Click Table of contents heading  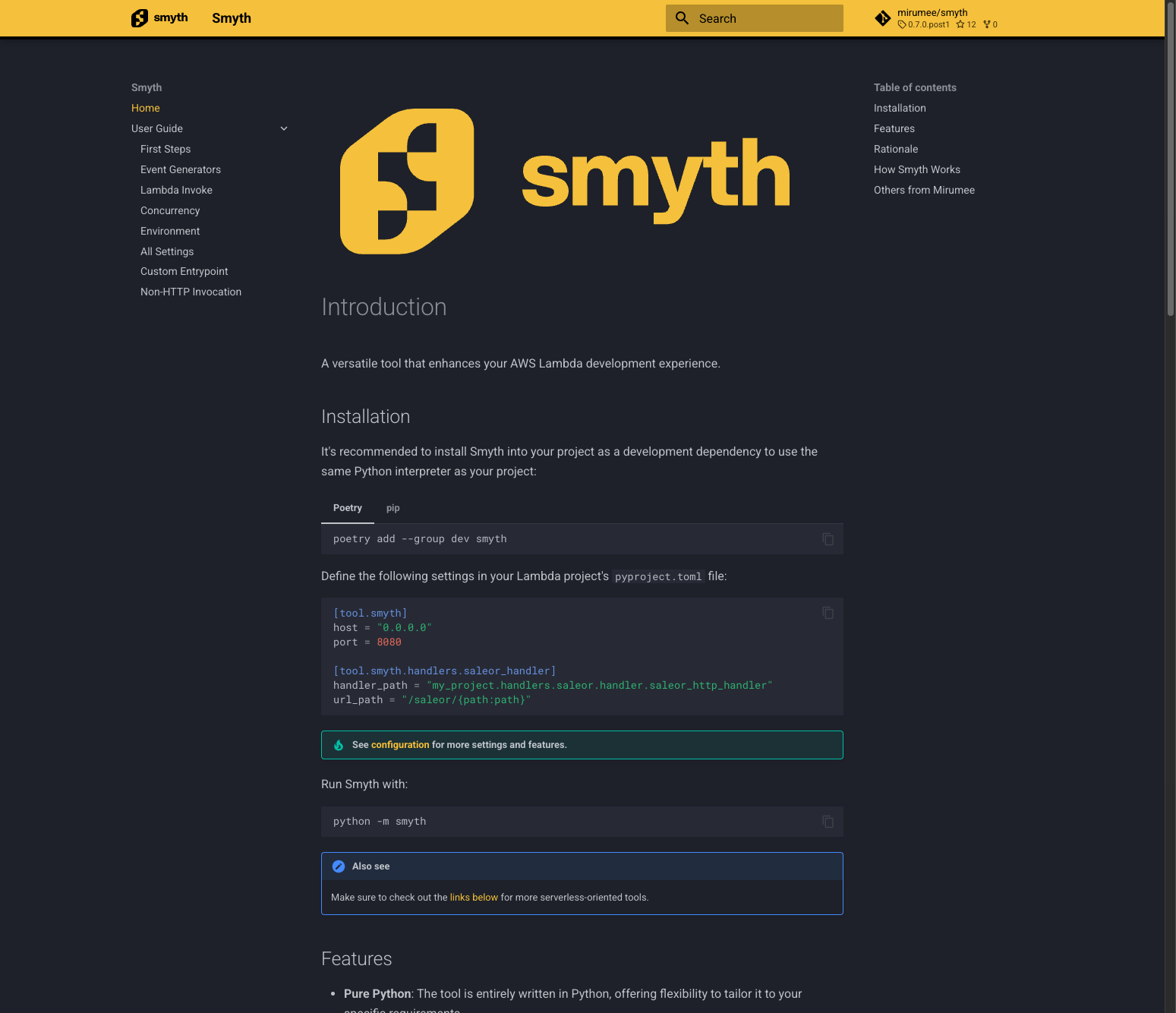click(x=915, y=87)
